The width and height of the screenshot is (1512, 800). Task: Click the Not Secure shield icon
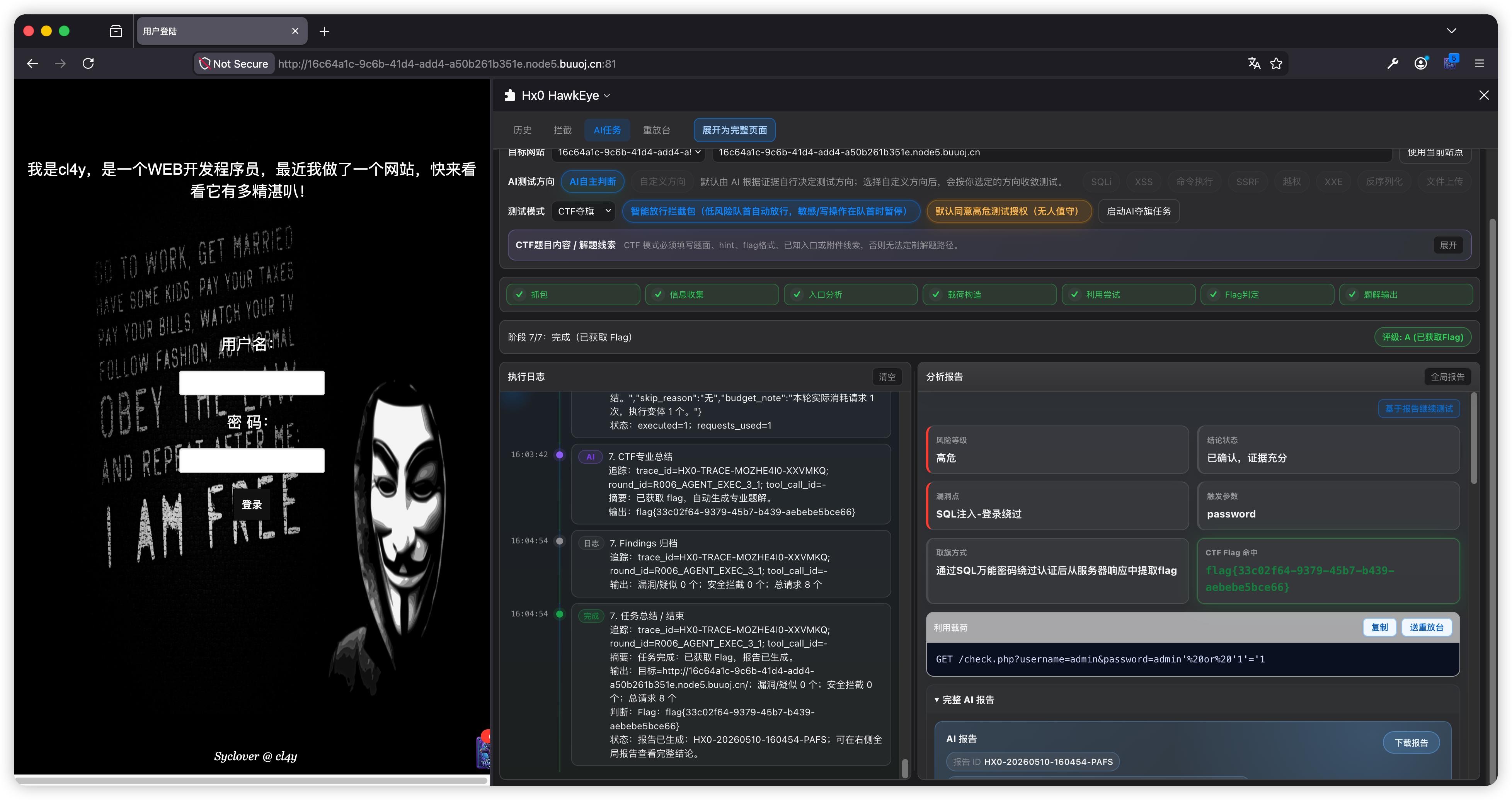[x=205, y=63]
